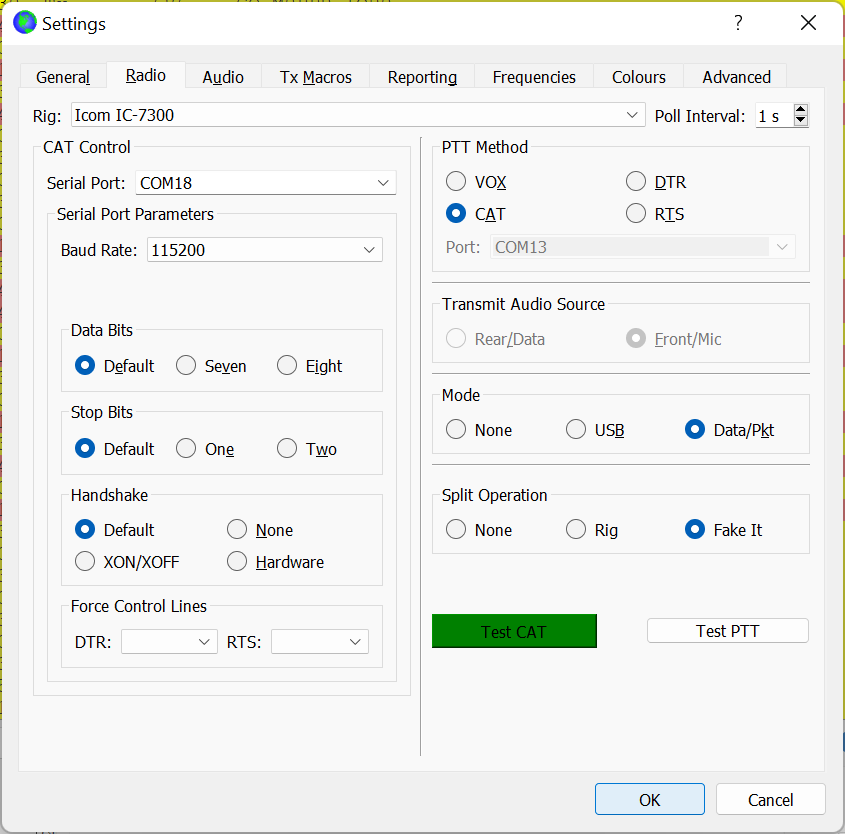Decrease the Poll Interval value

tap(801, 121)
